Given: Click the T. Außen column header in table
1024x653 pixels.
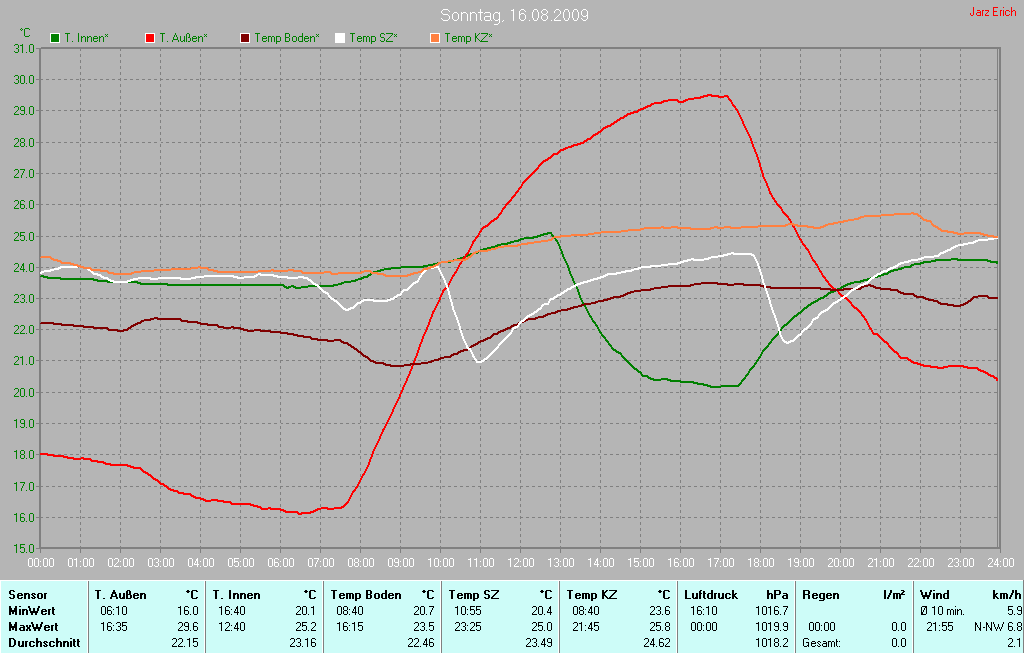Looking at the screenshot, I should [x=120, y=595].
